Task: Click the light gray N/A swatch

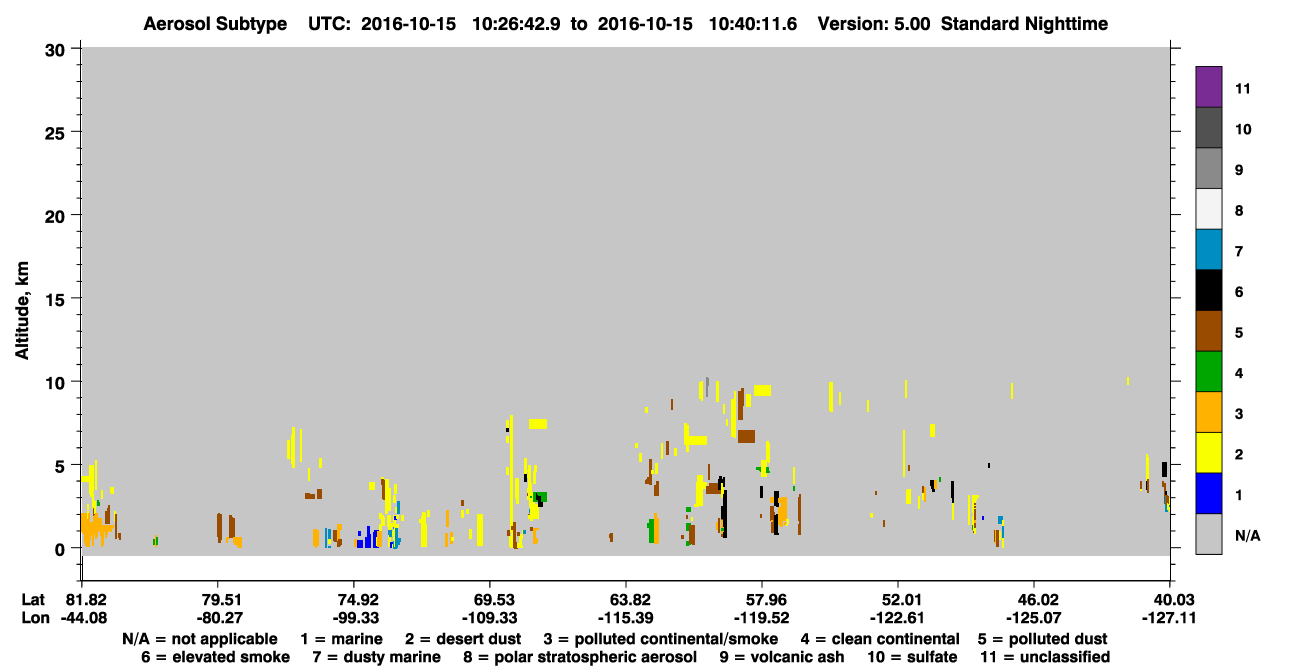Action: (x=1209, y=535)
